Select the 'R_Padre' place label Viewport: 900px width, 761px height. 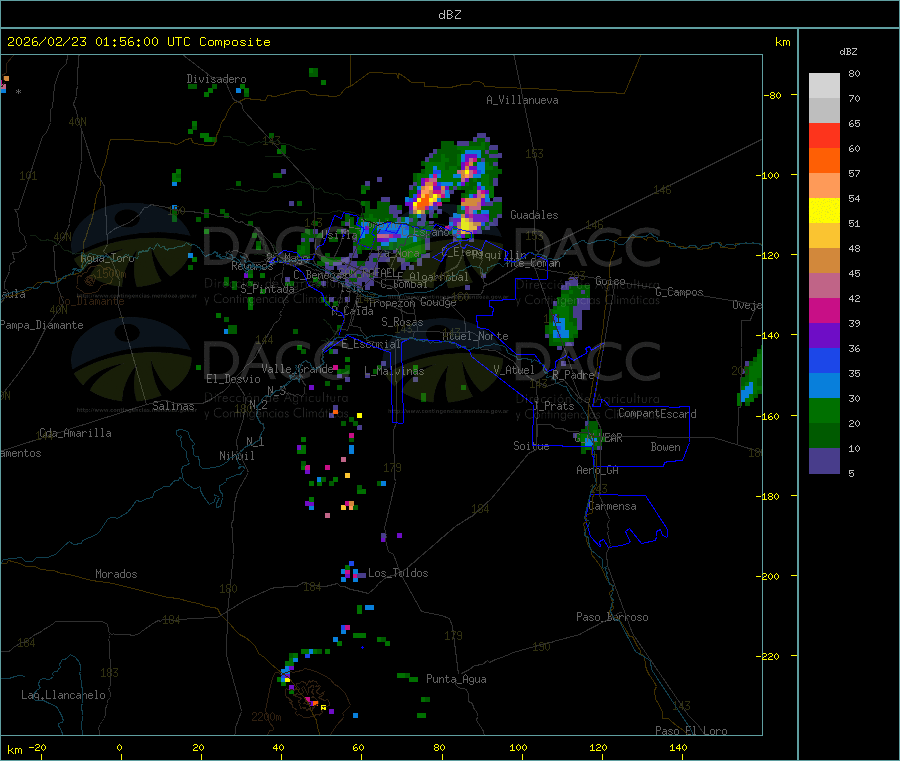[x=573, y=375]
